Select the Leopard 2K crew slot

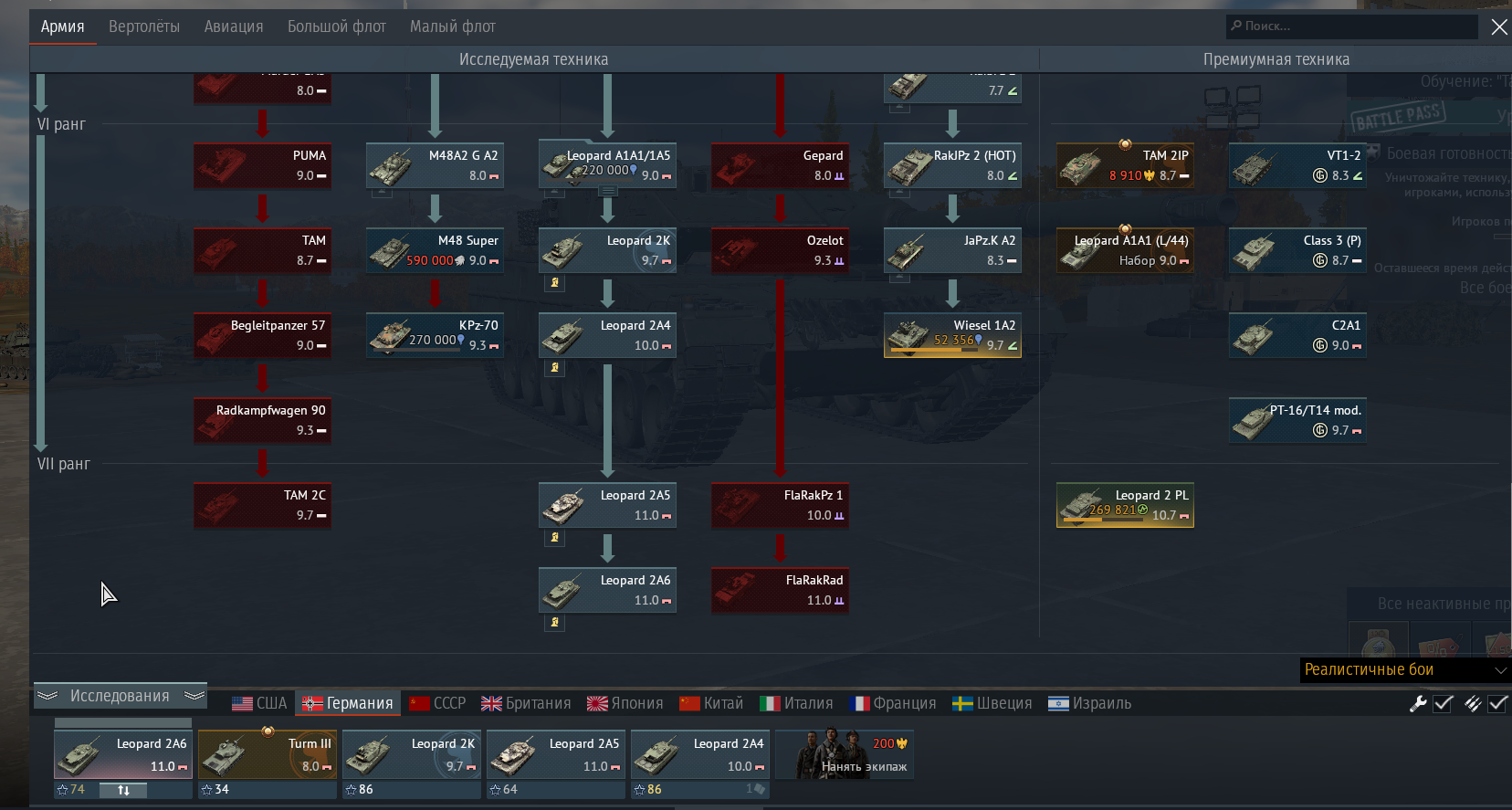tap(412, 754)
